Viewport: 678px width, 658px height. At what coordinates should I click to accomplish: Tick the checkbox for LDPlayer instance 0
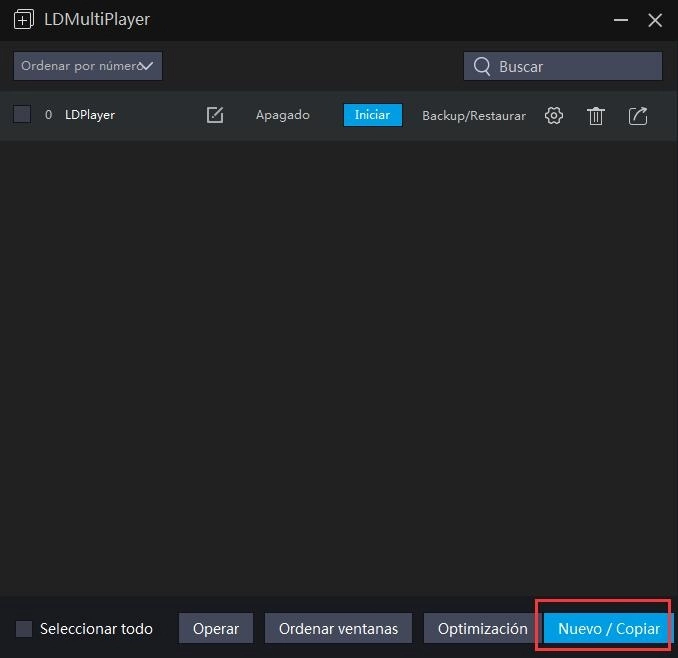[22, 115]
